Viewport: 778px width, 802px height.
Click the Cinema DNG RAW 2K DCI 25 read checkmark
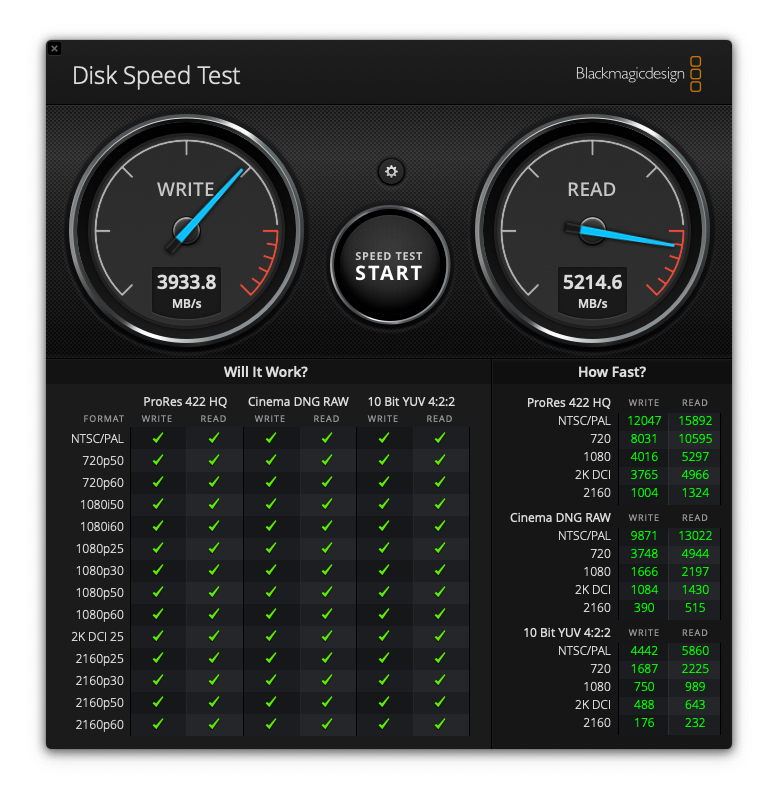[327, 636]
